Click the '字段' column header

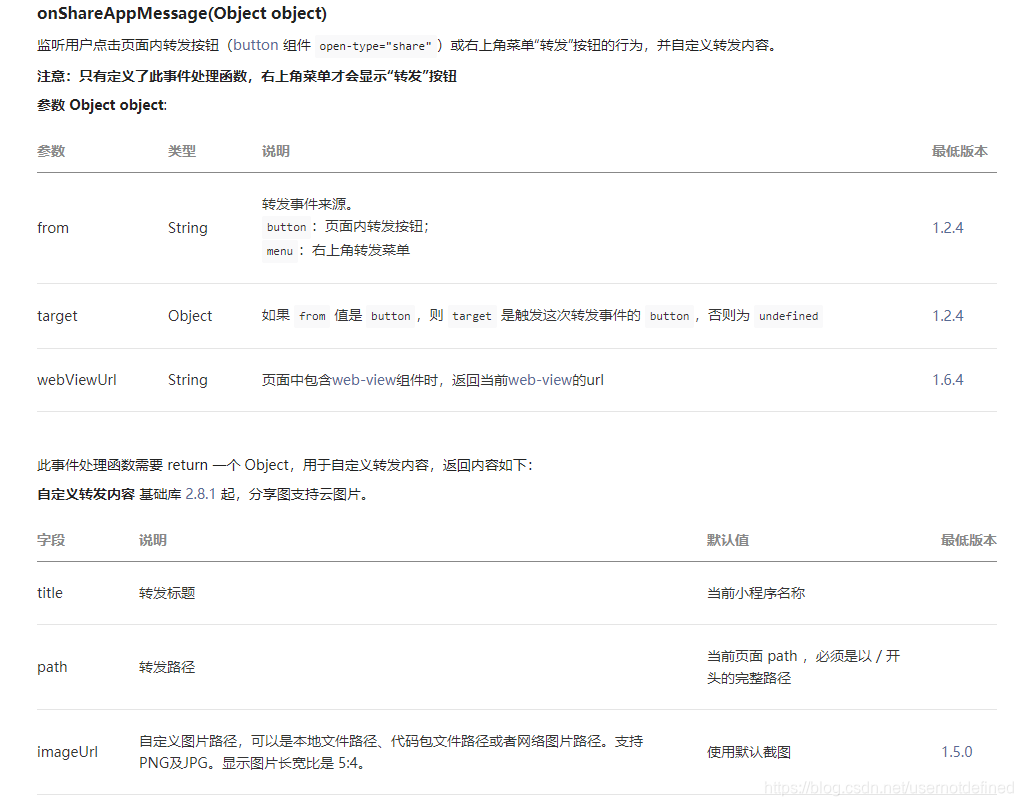(51, 540)
